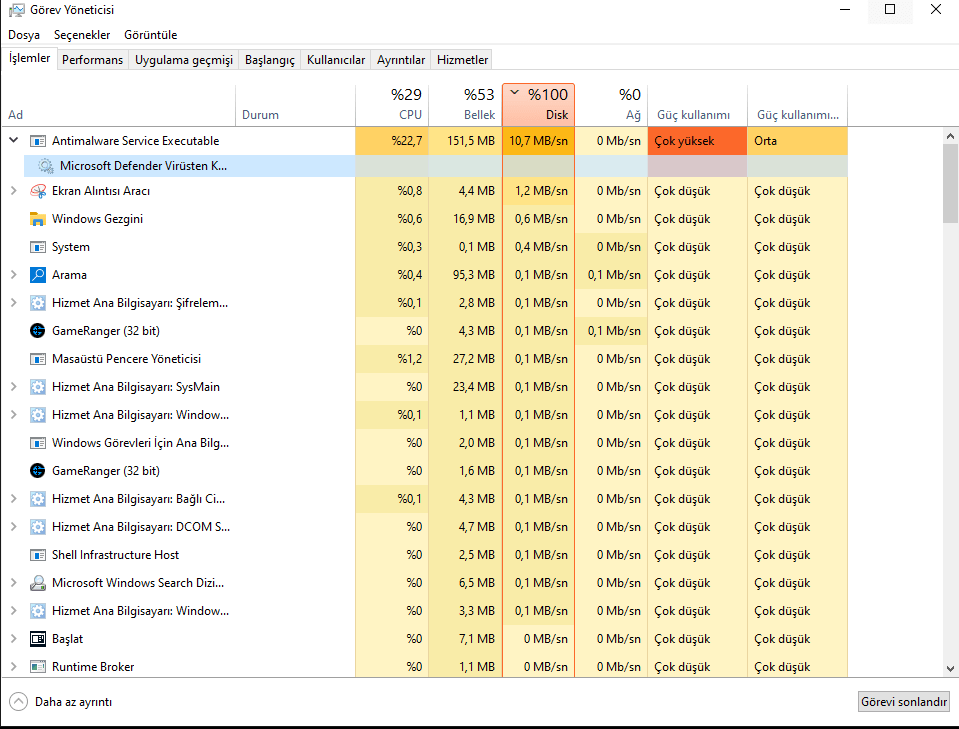Click Daha az ayrıntı link
Screen dimensions: 959x729
click(73, 702)
